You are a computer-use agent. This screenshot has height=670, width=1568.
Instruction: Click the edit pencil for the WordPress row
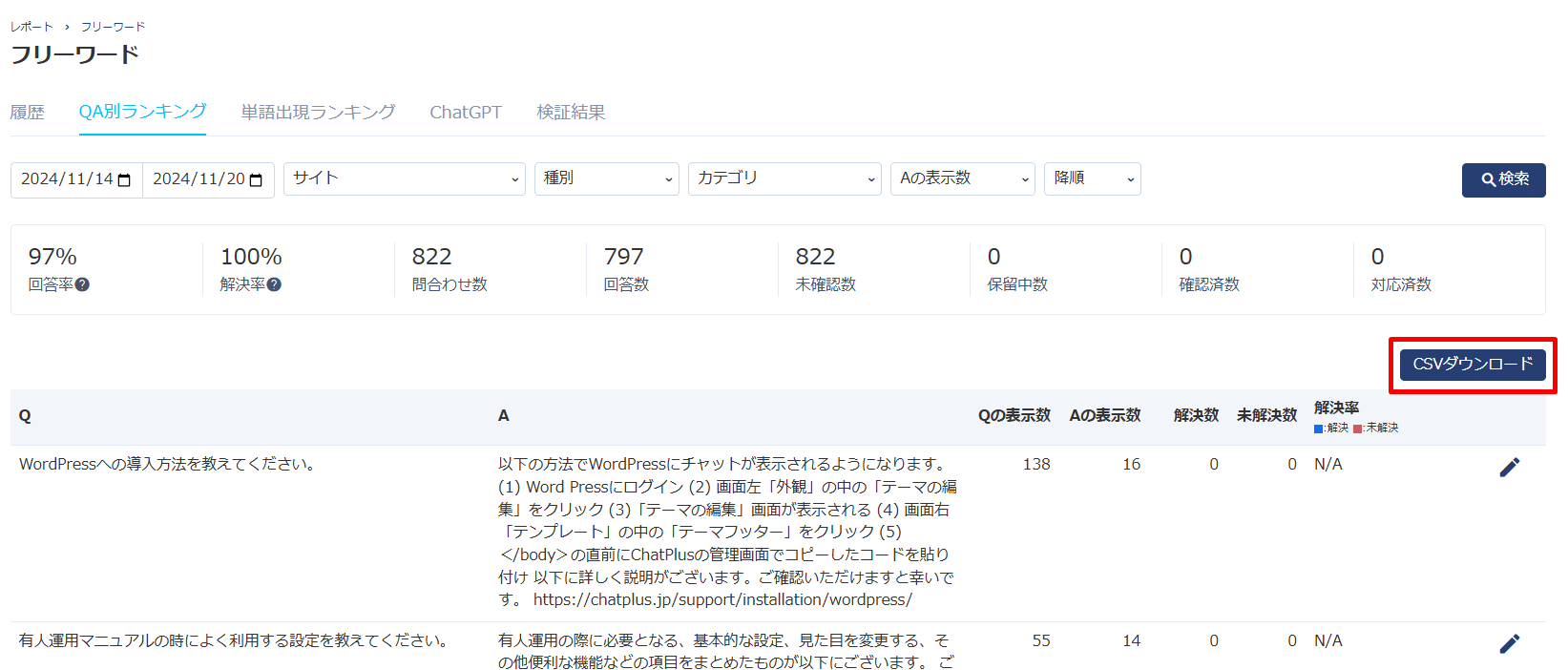[1509, 467]
